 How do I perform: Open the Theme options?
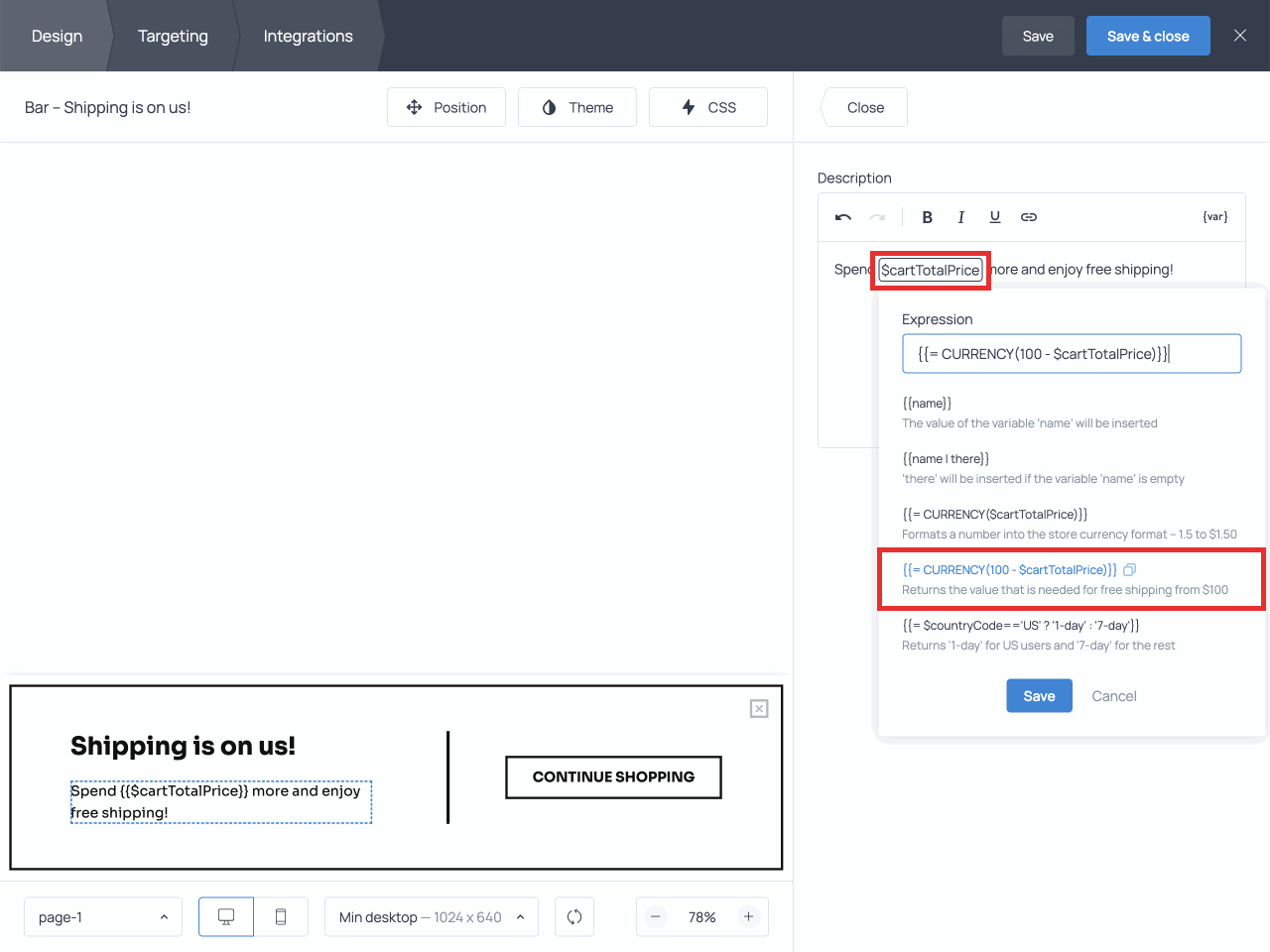pyautogui.click(x=577, y=107)
